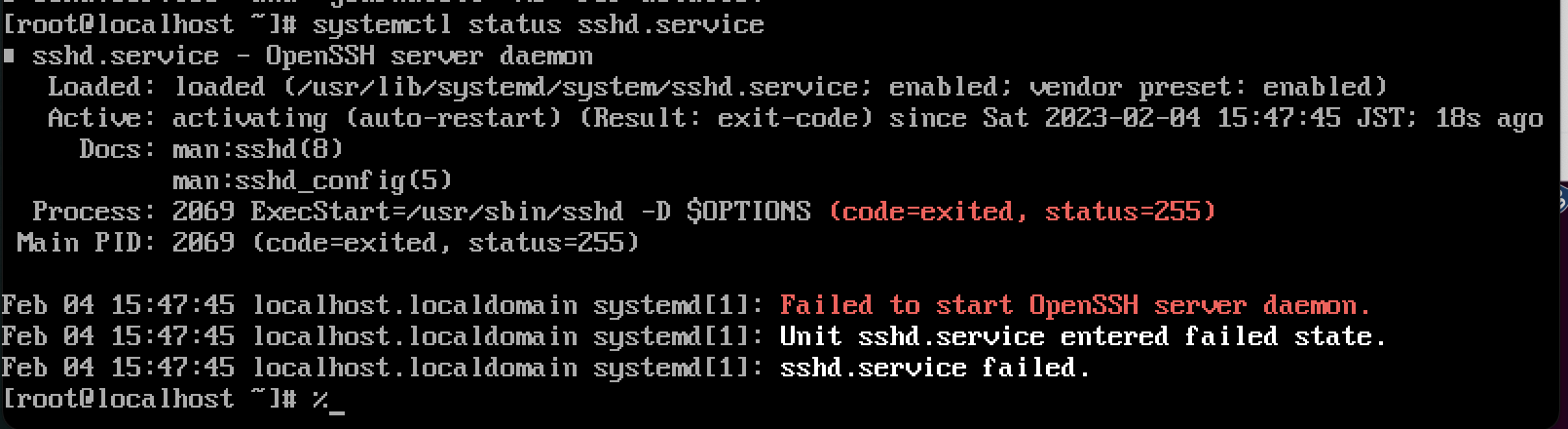Image resolution: width=1568 pixels, height=429 pixels.
Task: Click the 'Docs:' field label
Action: [x=118, y=149]
